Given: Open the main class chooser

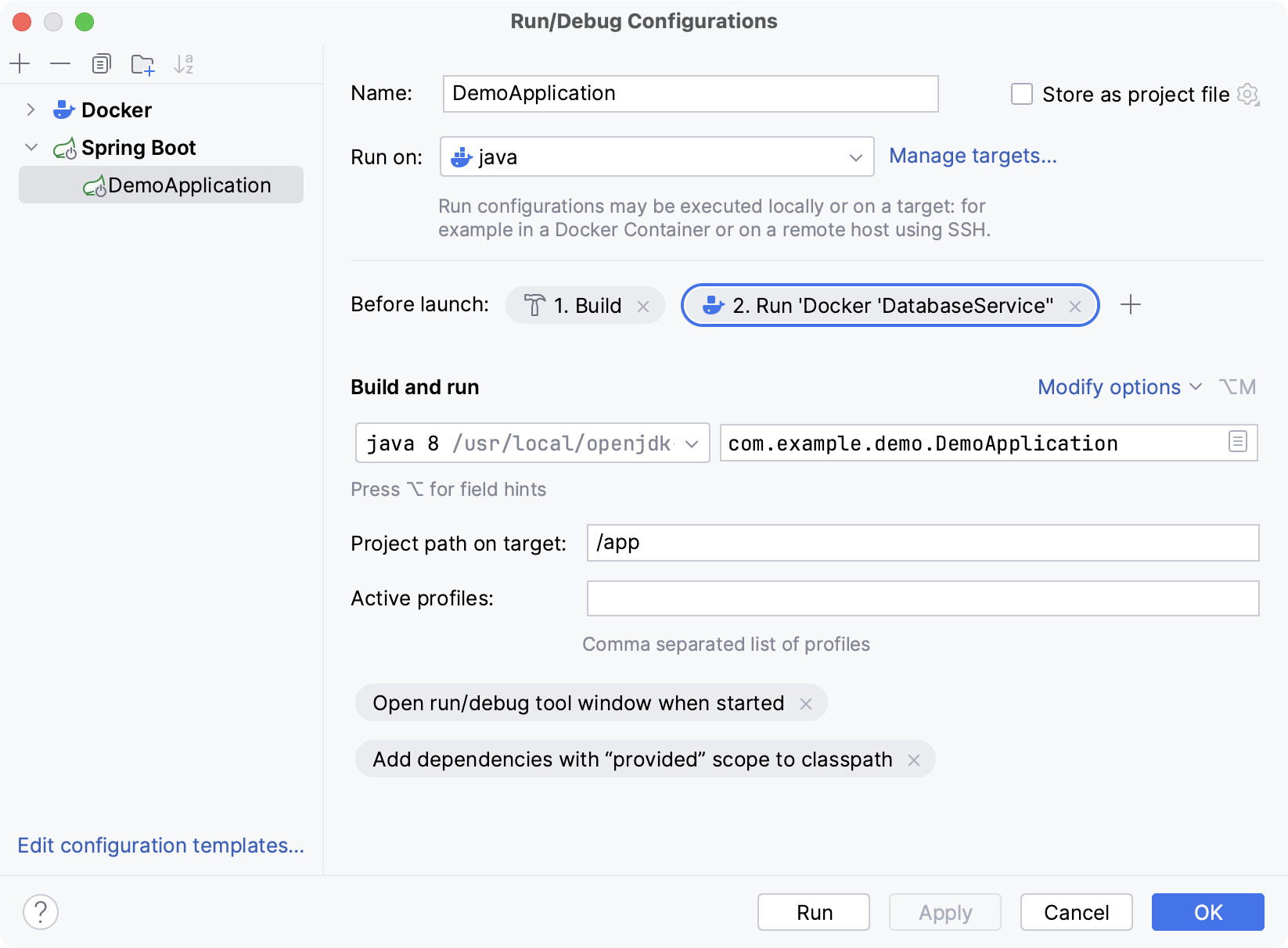Looking at the screenshot, I should 1238,442.
